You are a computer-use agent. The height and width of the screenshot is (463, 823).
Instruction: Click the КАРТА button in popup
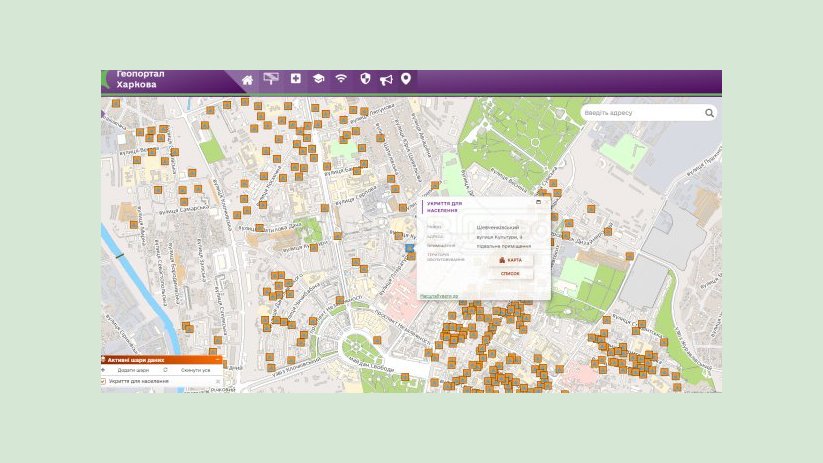[510, 260]
